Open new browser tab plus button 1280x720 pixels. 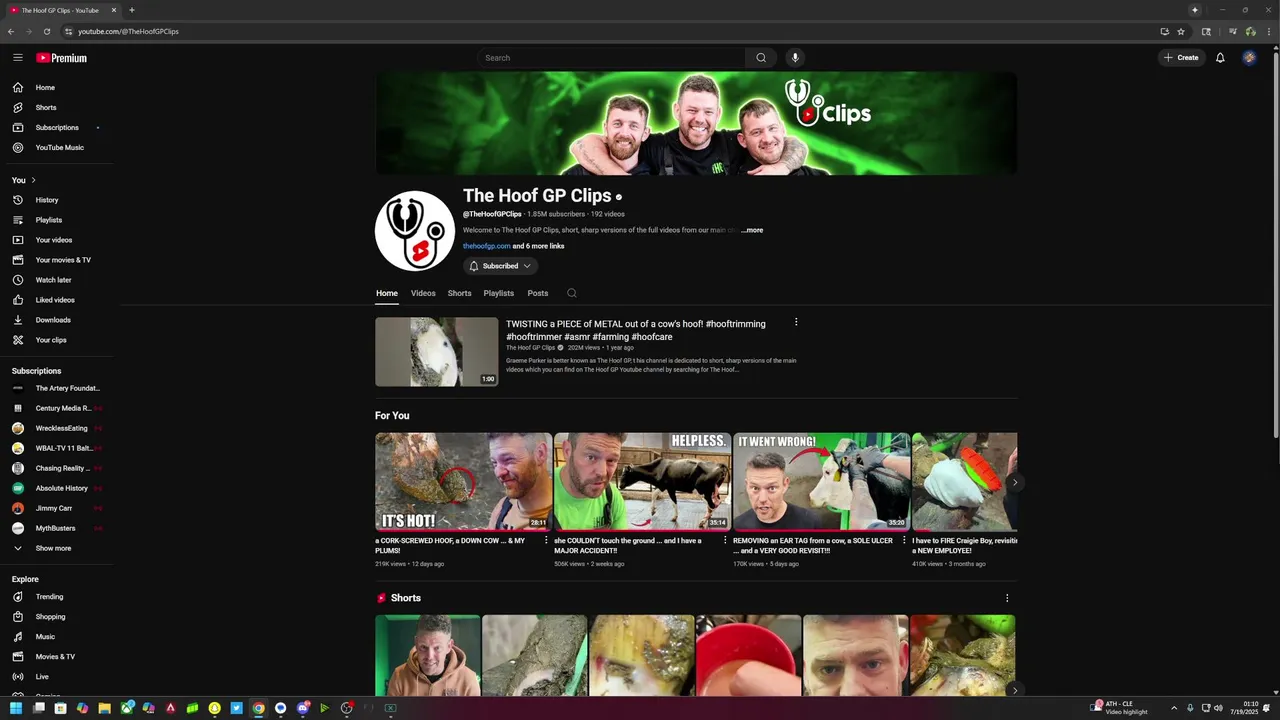[132, 10]
